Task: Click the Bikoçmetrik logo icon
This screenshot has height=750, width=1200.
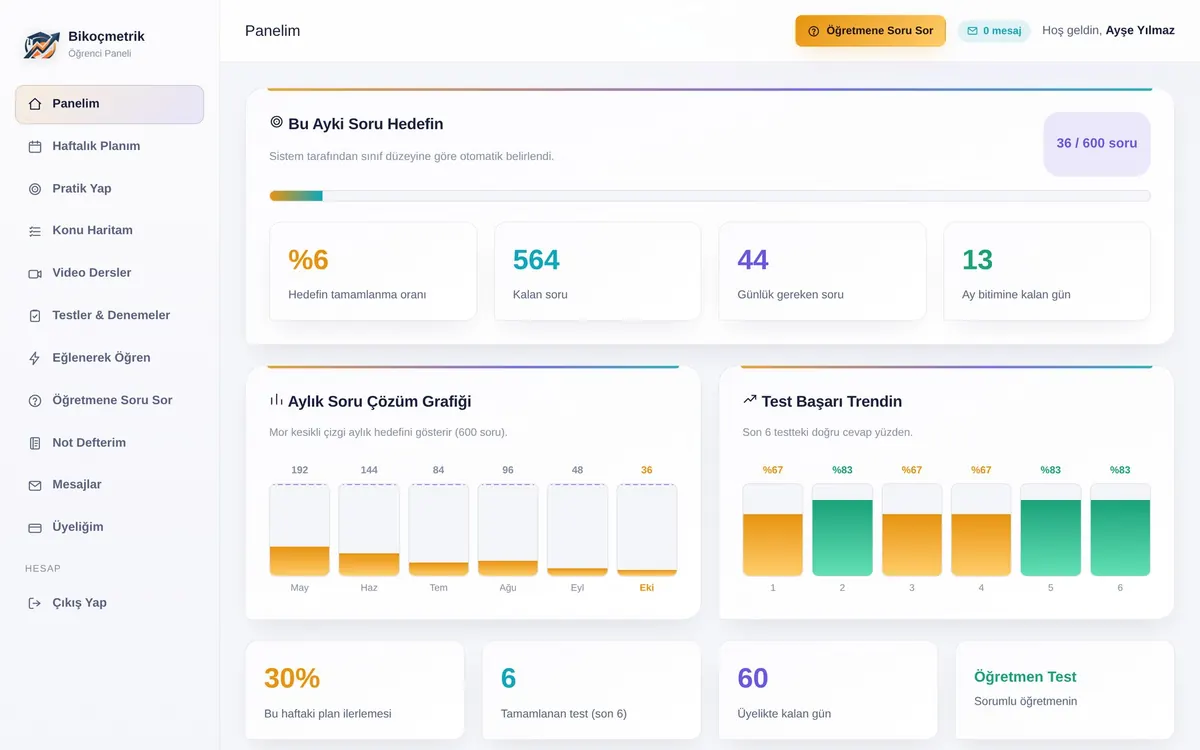Action: (x=41, y=44)
